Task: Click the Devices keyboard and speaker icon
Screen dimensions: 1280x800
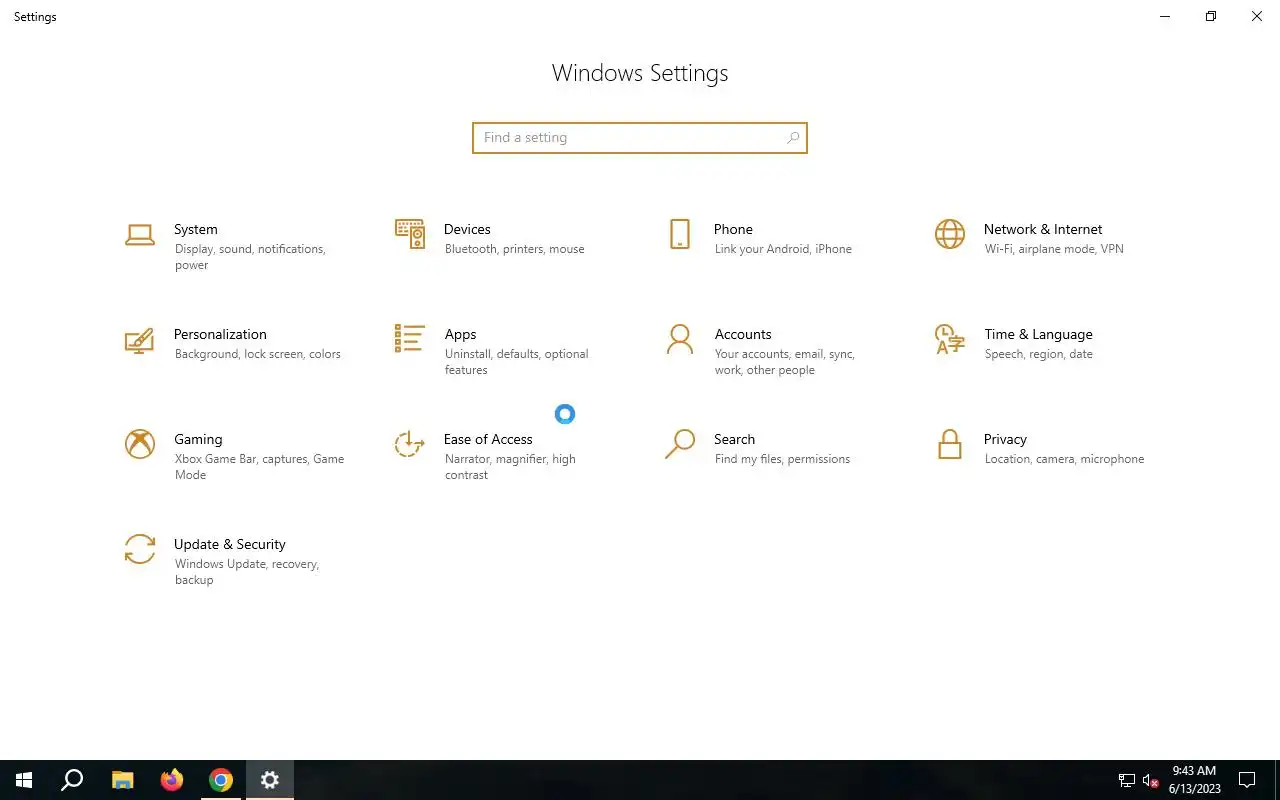Action: 410,234
